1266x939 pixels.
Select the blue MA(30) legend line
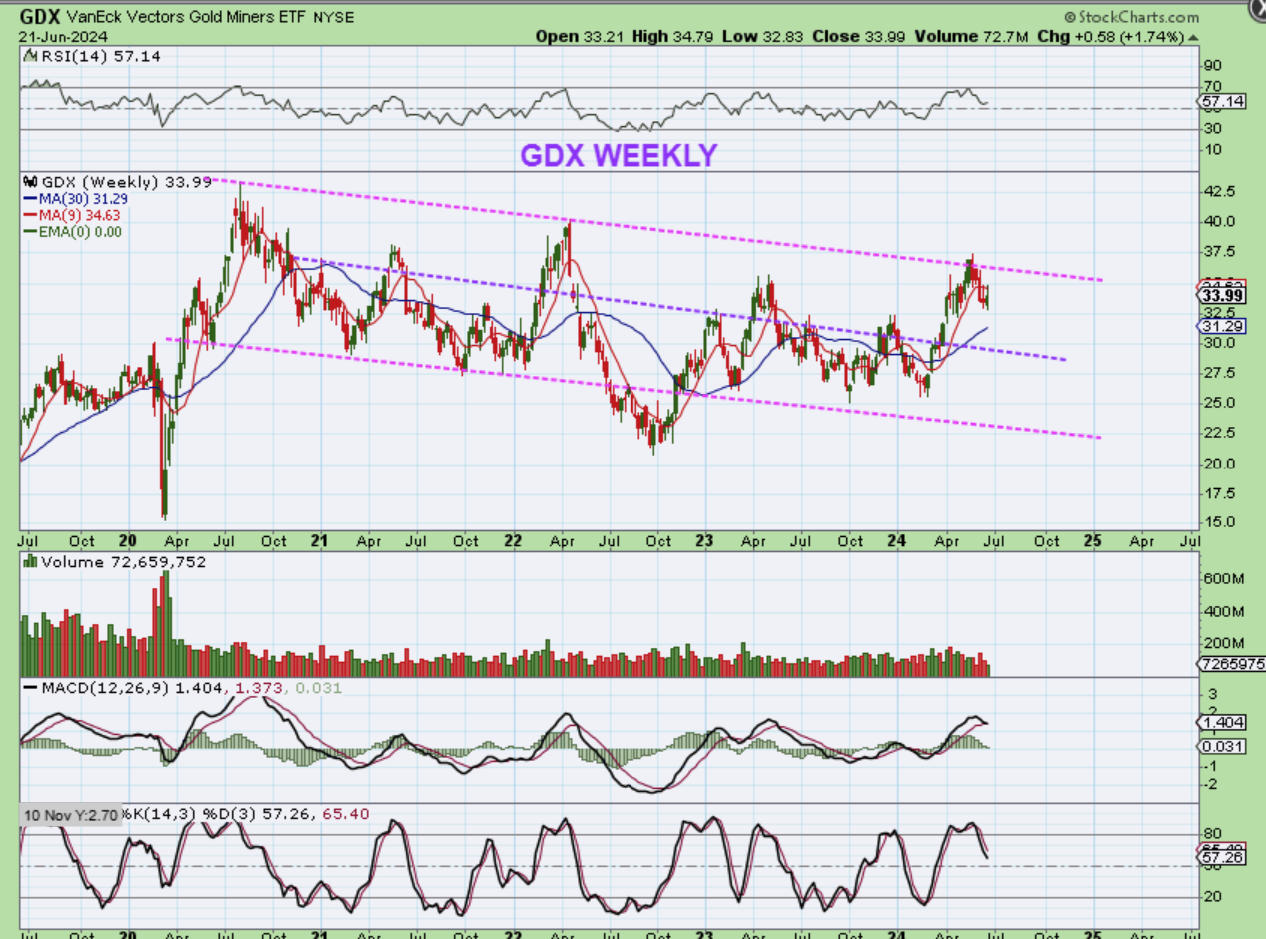pyautogui.click(x=28, y=199)
